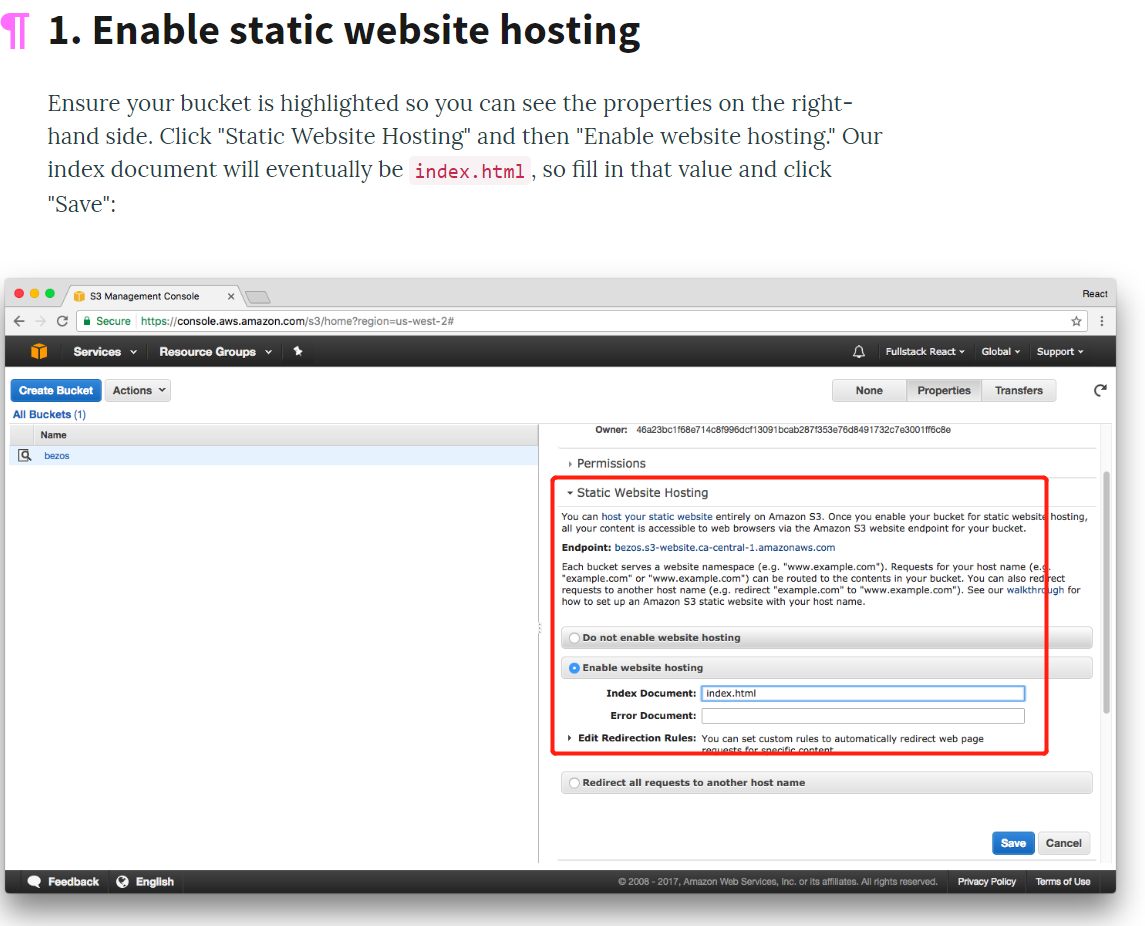This screenshot has width=1145, height=926.
Task: Open the Global region dropdown
Action: (x=1000, y=351)
